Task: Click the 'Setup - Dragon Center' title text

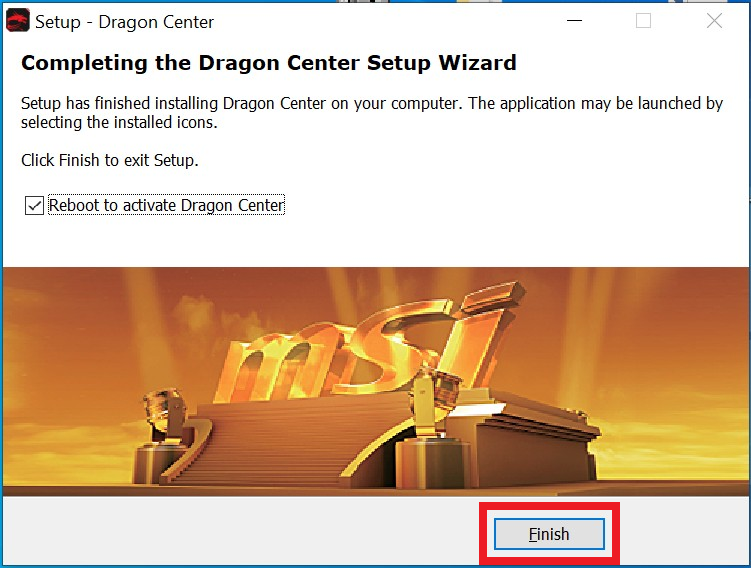Action: click(125, 22)
